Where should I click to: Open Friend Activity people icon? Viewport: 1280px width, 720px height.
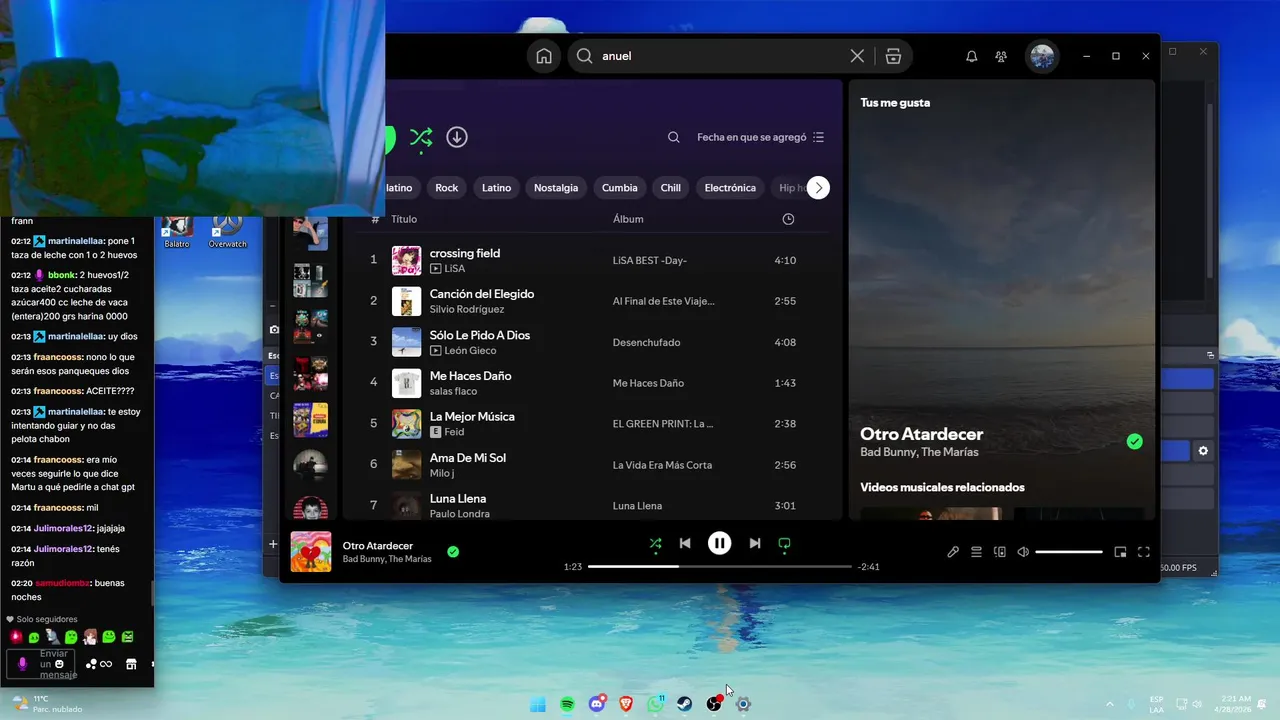(x=1001, y=56)
